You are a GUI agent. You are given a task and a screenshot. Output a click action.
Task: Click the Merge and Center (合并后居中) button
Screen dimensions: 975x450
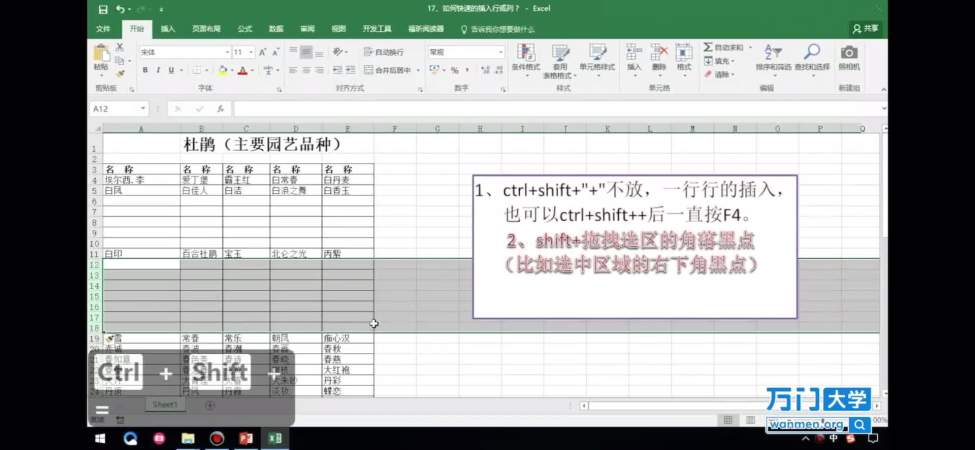pos(388,70)
